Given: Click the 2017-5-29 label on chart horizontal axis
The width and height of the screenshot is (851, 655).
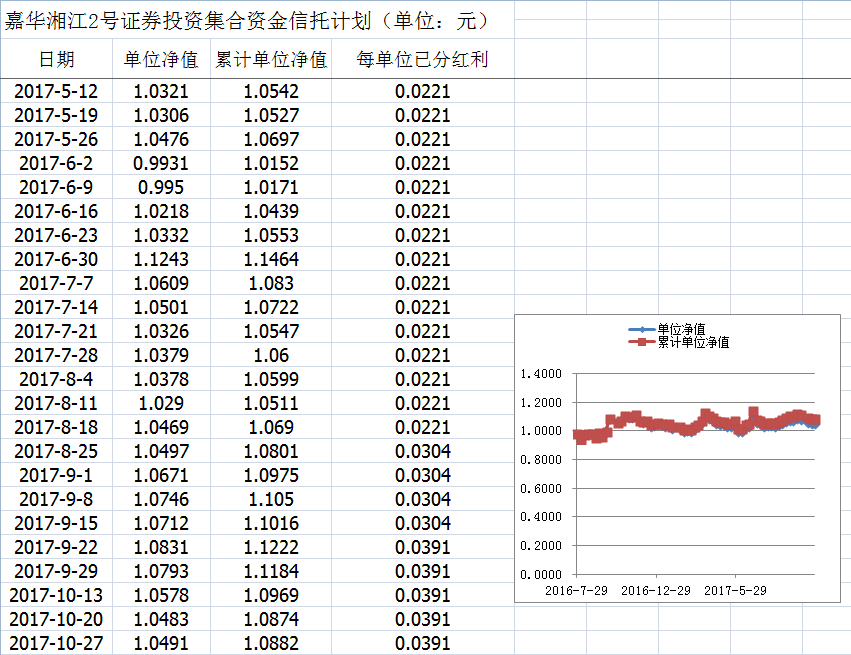Looking at the screenshot, I should pyautogui.click(x=735, y=590).
